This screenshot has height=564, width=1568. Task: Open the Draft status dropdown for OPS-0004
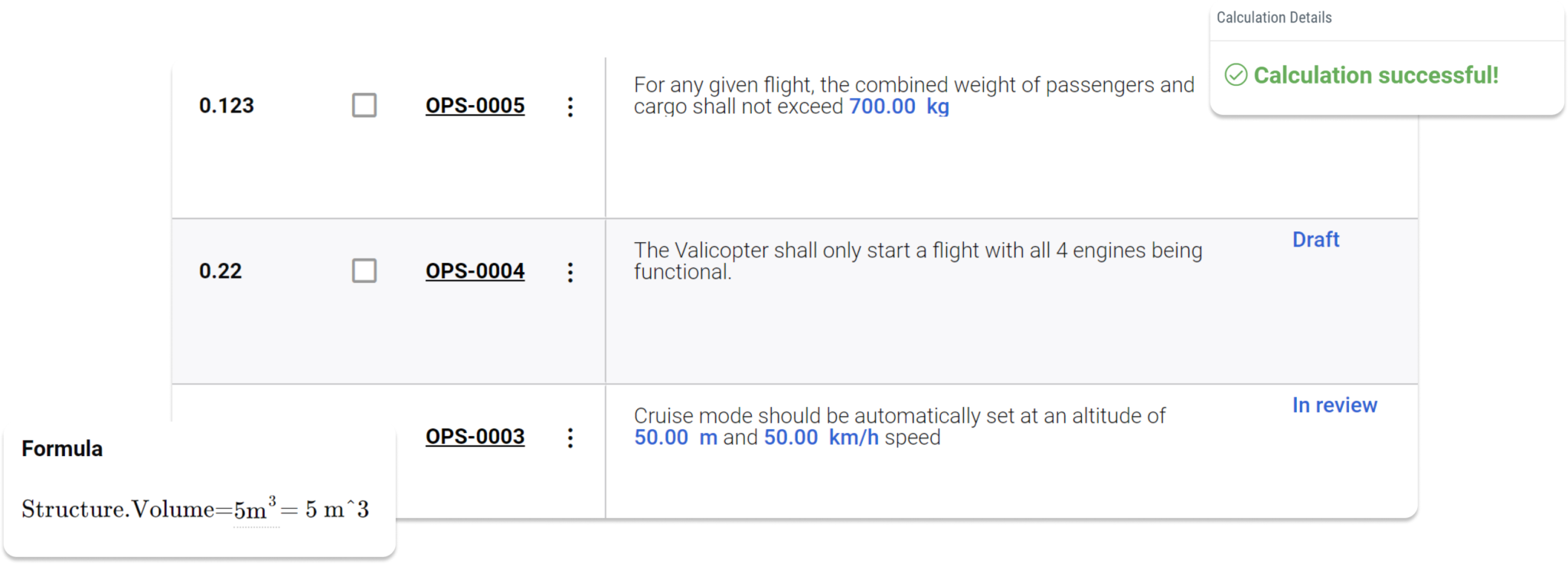[1315, 239]
